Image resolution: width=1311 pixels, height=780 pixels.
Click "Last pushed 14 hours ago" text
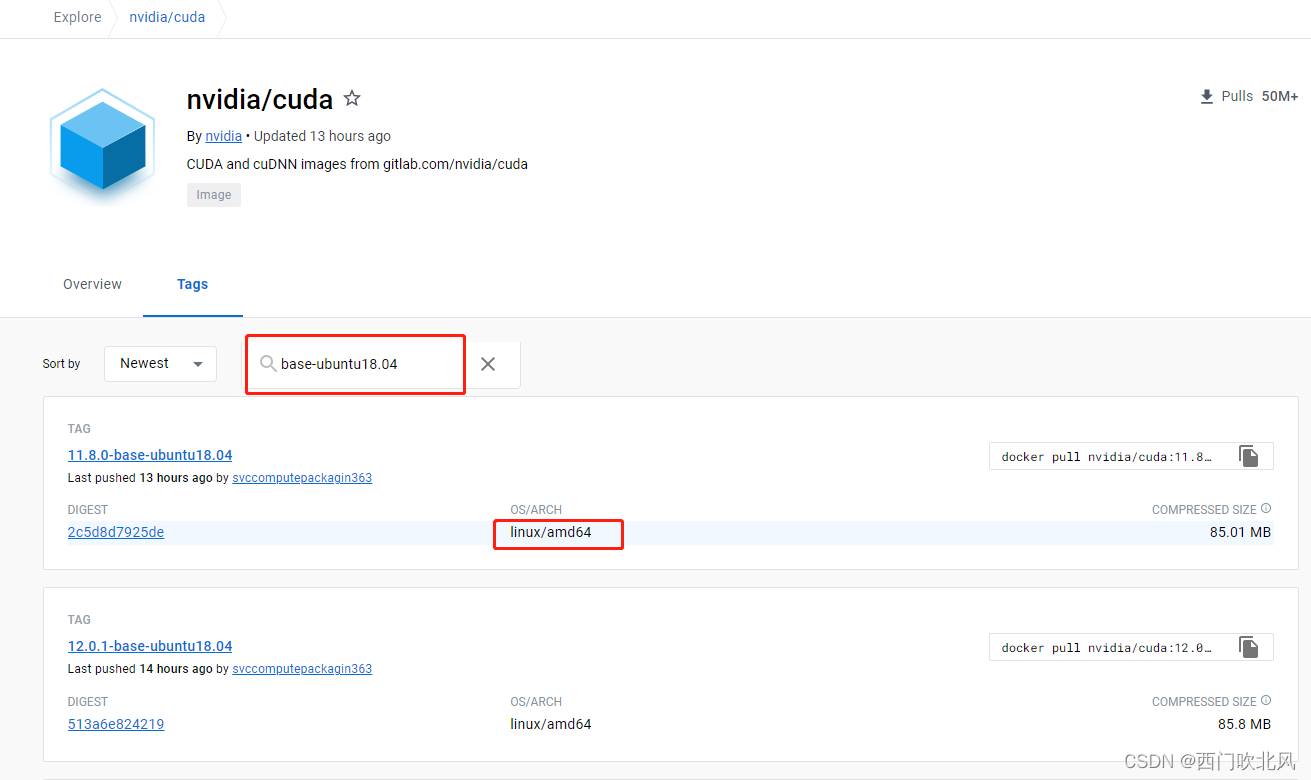click(x=140, y=669)
